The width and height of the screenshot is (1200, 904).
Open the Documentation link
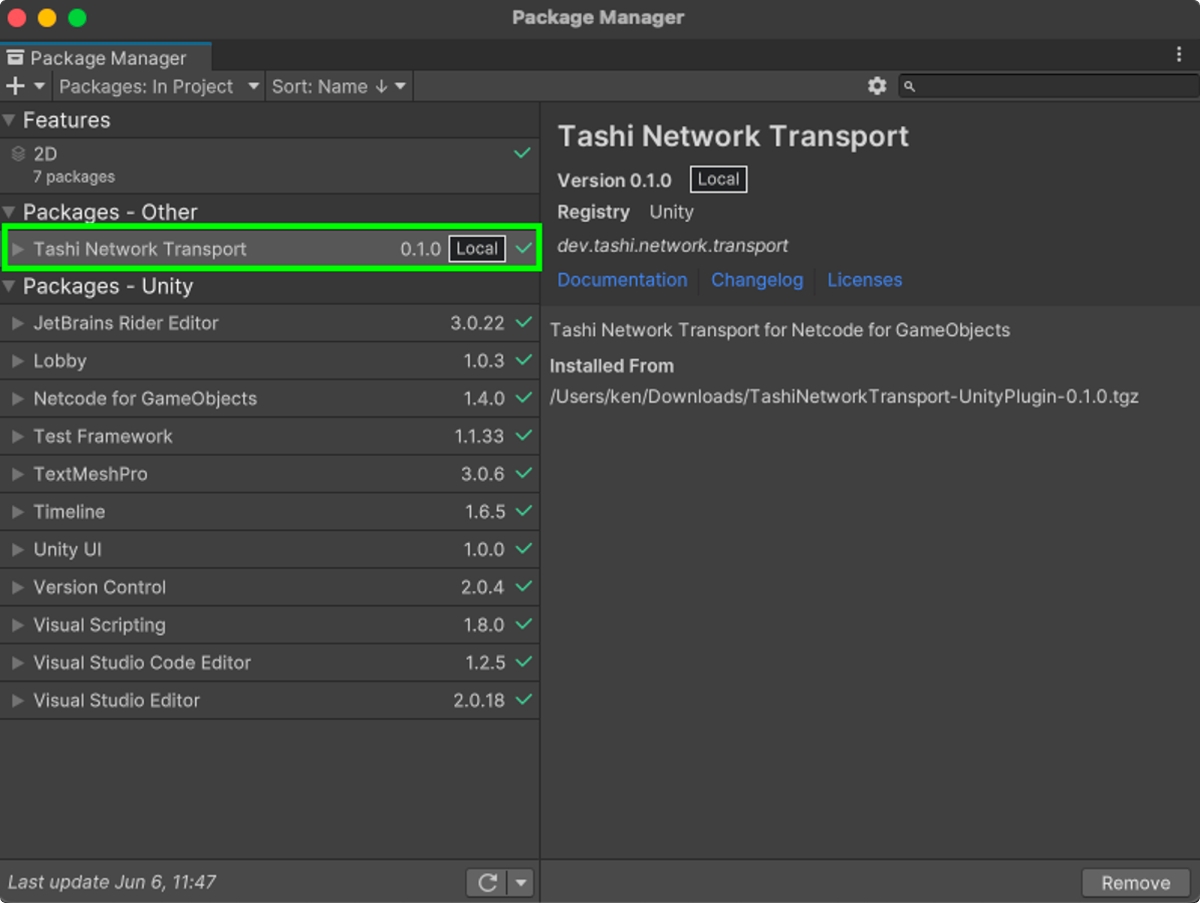coord(622,280)
